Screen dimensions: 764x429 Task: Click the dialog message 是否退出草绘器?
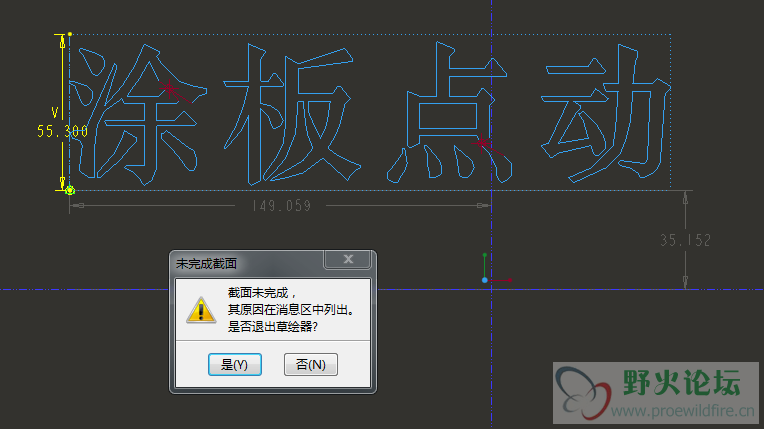pyautogui.click(x=273, y=327)
